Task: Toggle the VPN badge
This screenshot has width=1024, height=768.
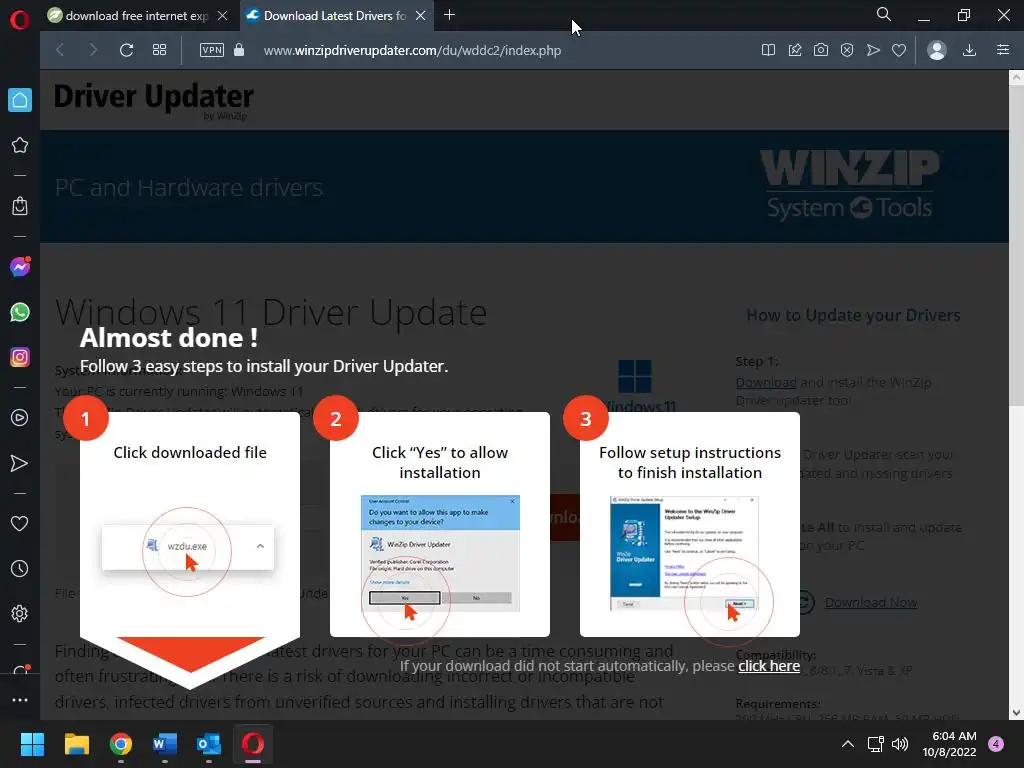Action: [212, 50]
